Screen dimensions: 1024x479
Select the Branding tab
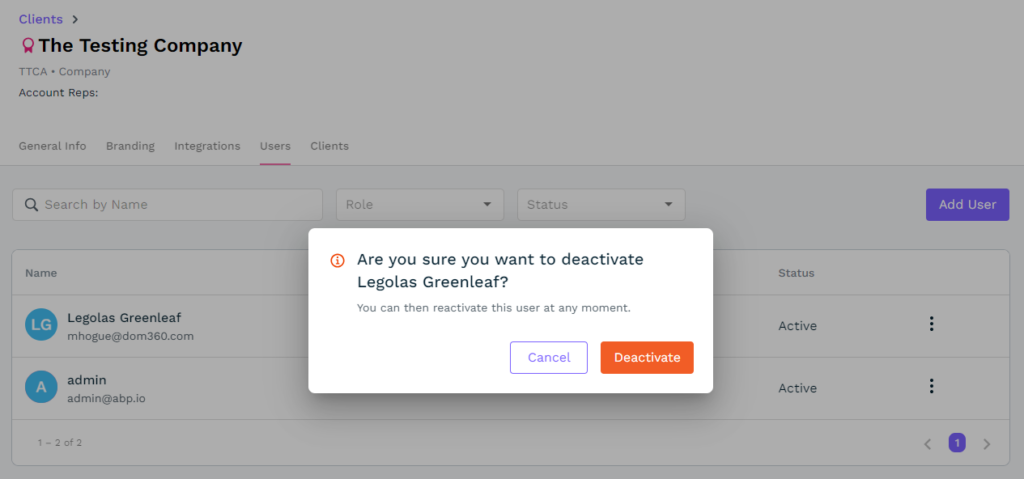130,146
